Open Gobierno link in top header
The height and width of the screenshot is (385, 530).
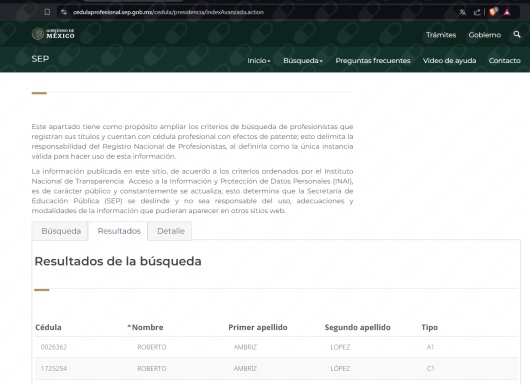(485, 35)
